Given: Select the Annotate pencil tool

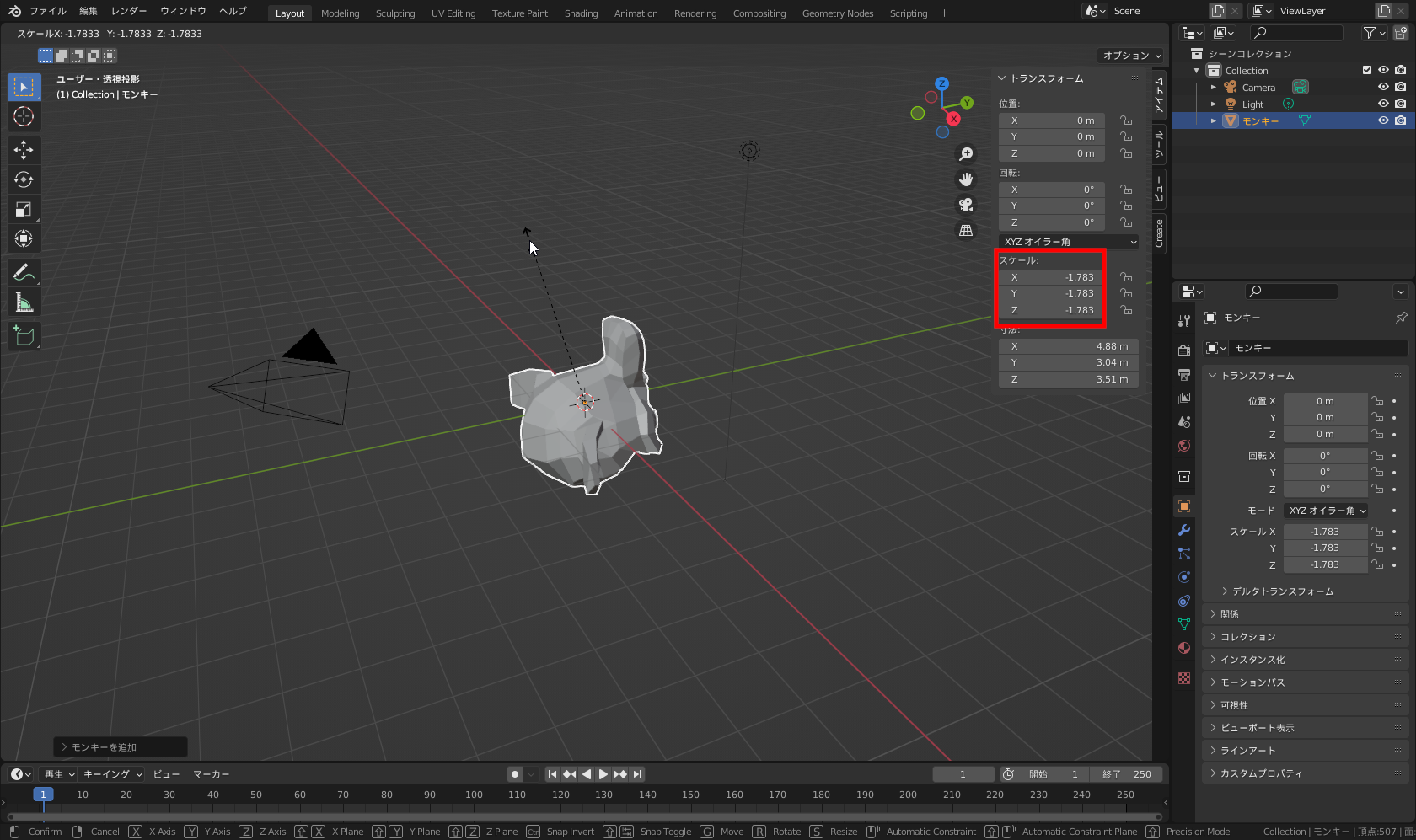Looking at the screenshot, I should pyautogui.click(x=24, y=272).
